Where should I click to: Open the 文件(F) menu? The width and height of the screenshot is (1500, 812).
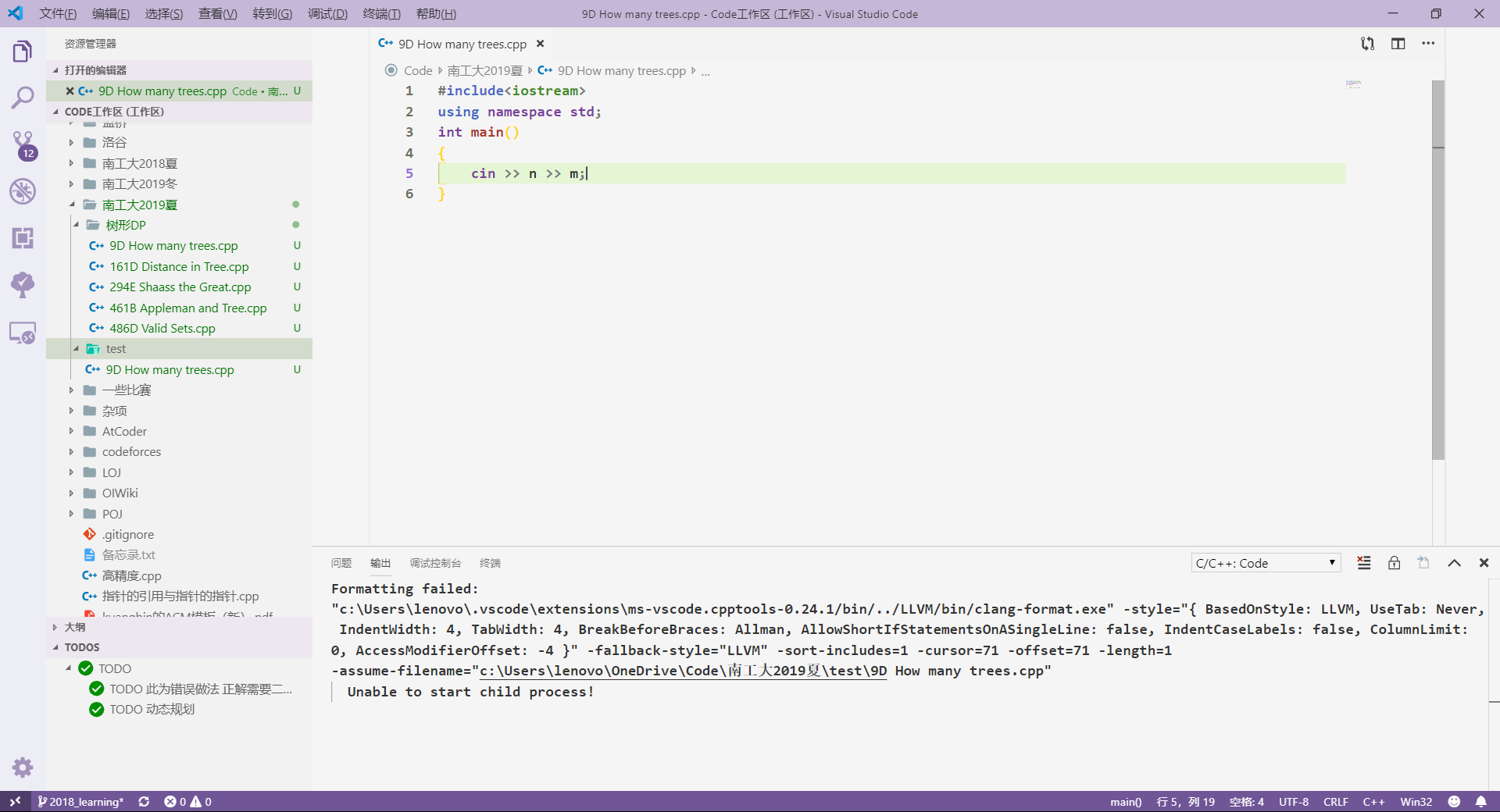point(58,14)
